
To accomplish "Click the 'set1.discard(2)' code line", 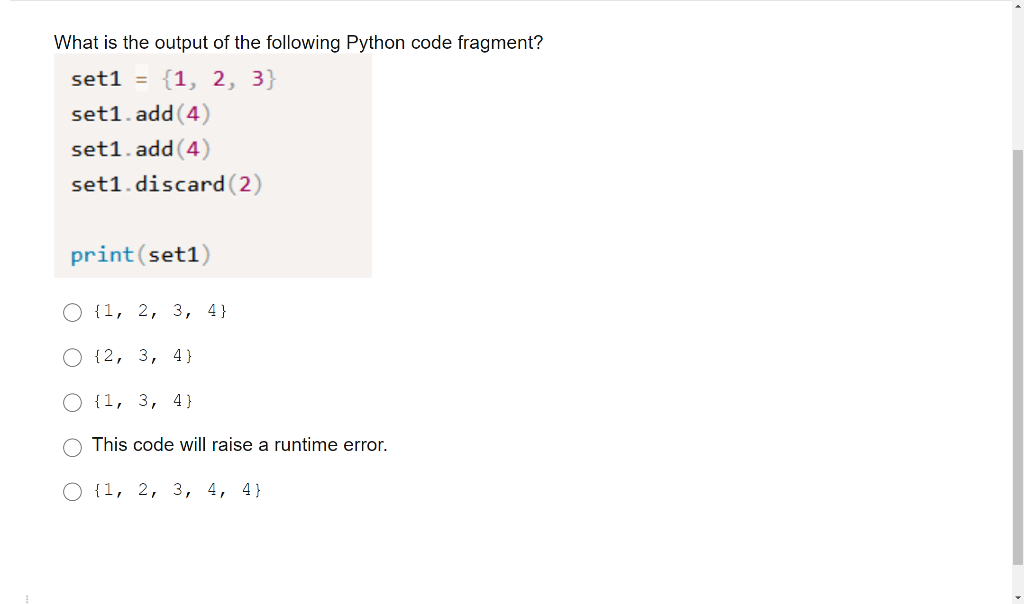I will [x=166, y=184].
